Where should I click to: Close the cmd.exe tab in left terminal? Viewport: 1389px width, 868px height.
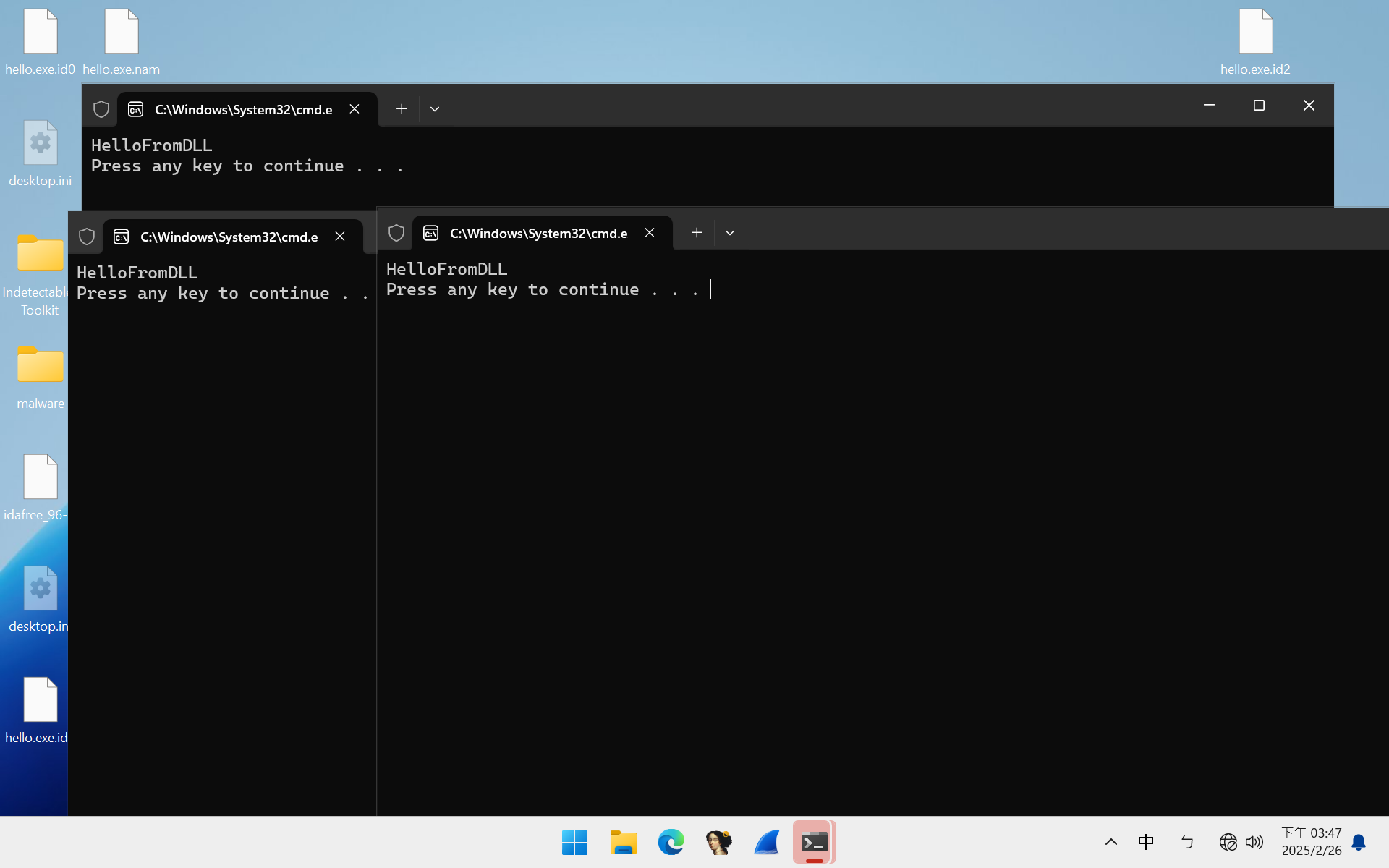(x=340, y=237)
